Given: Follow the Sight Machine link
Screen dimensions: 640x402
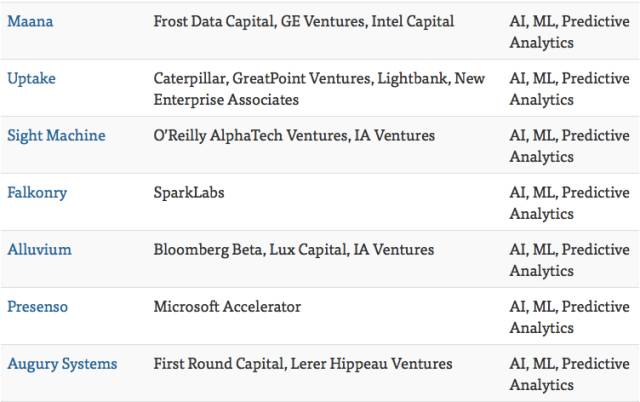Looking at the screenshot, I should [x=56, y=135].
